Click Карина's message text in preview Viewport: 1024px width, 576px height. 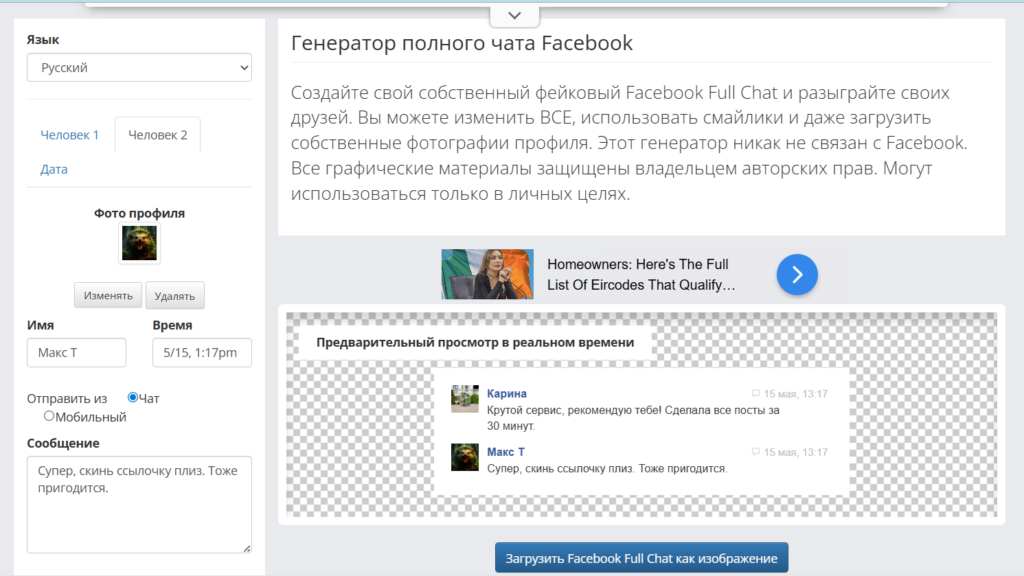[633, 418]
